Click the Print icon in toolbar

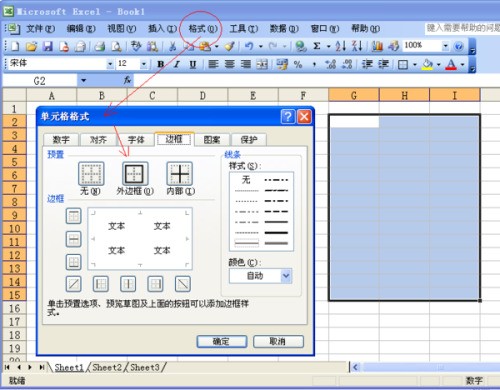[100, 46]
